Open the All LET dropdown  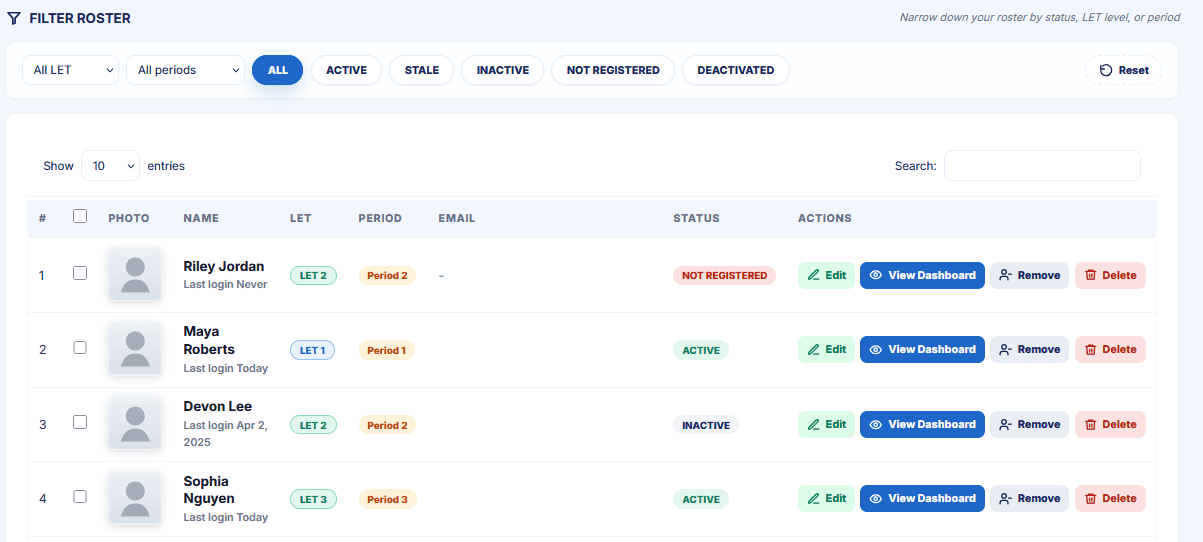pos(70,70)
